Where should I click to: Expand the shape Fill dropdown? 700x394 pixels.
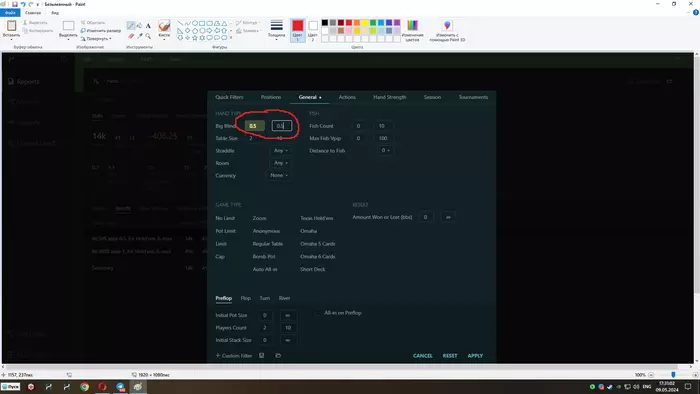click(248, 31)
